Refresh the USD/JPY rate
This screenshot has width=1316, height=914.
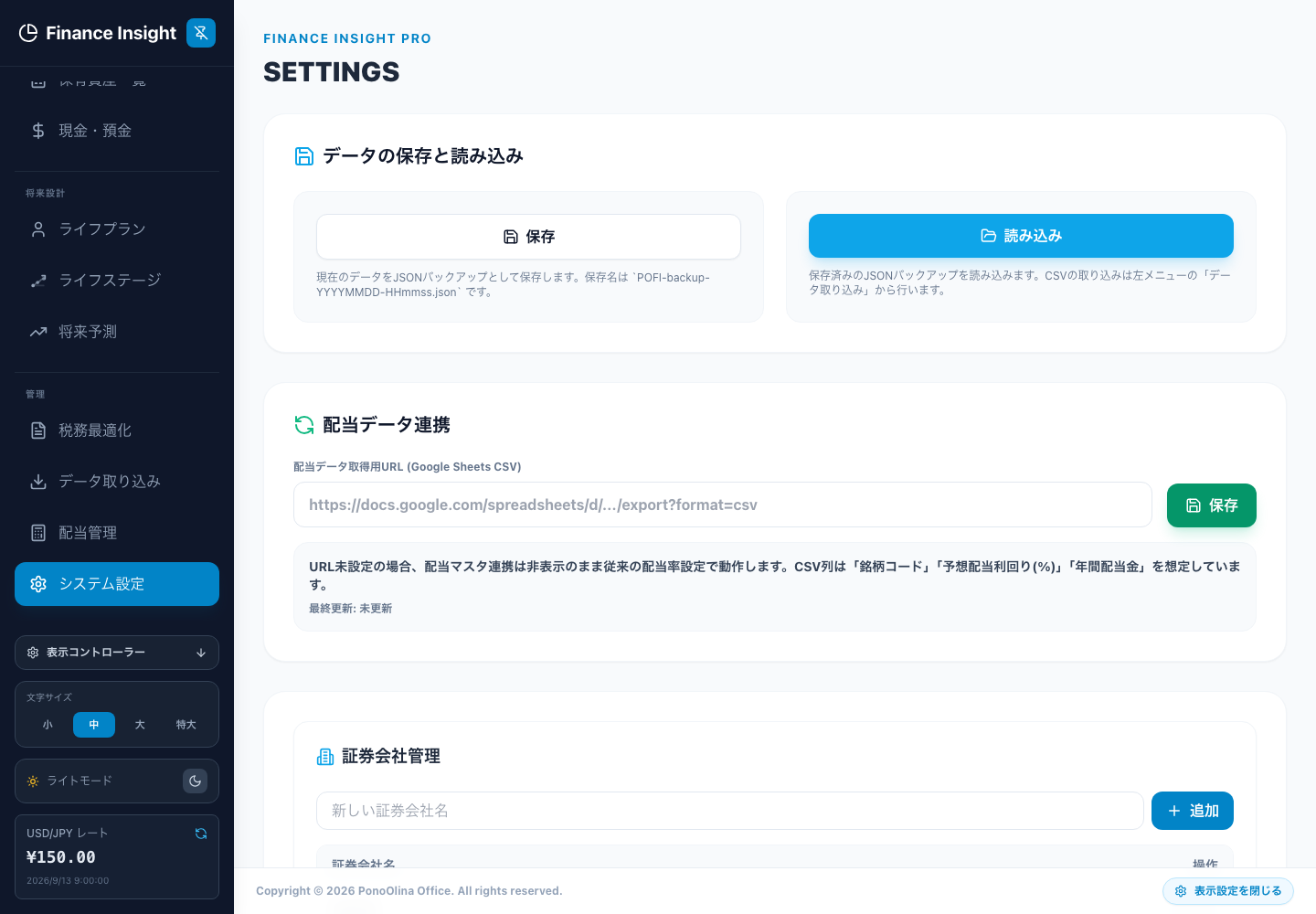201,834
